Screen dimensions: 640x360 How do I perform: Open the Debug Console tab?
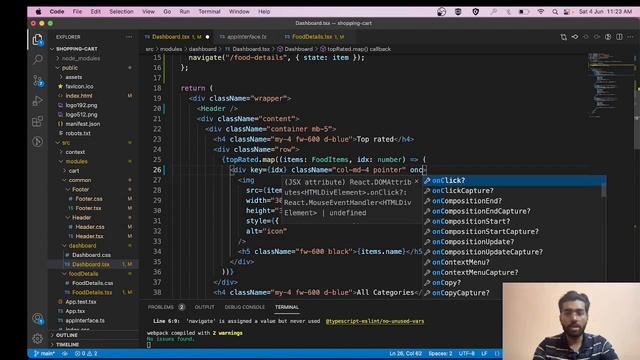point(244,307)
